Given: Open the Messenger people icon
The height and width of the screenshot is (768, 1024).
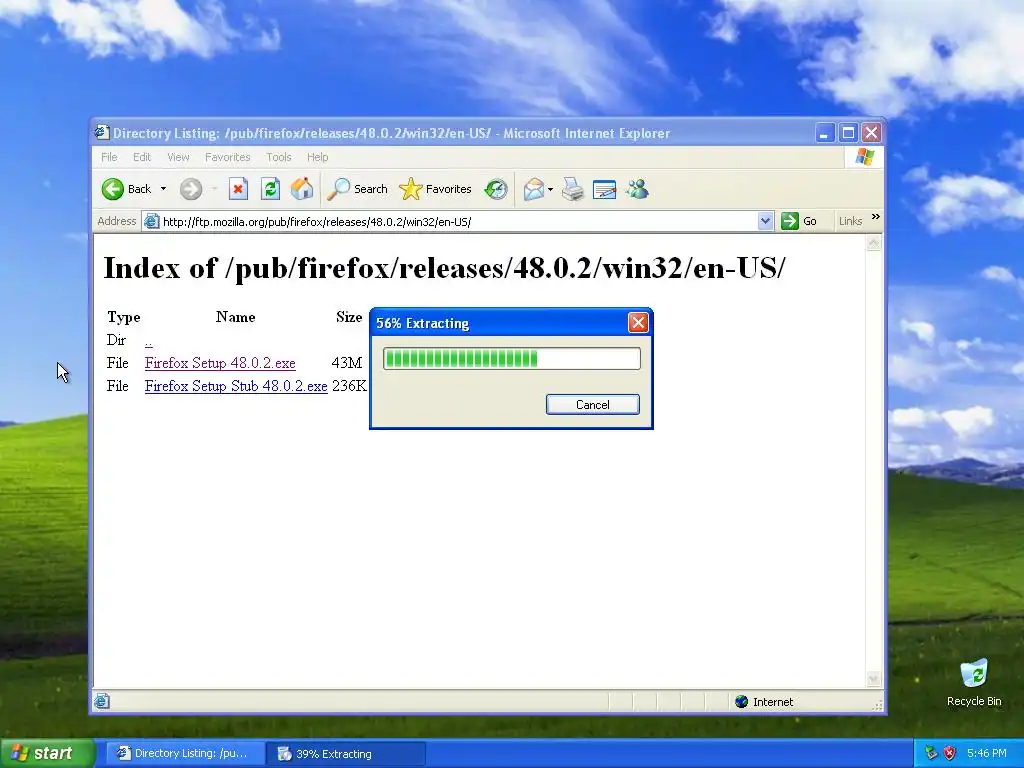Looking at the screenshot, I should point(637,189).
